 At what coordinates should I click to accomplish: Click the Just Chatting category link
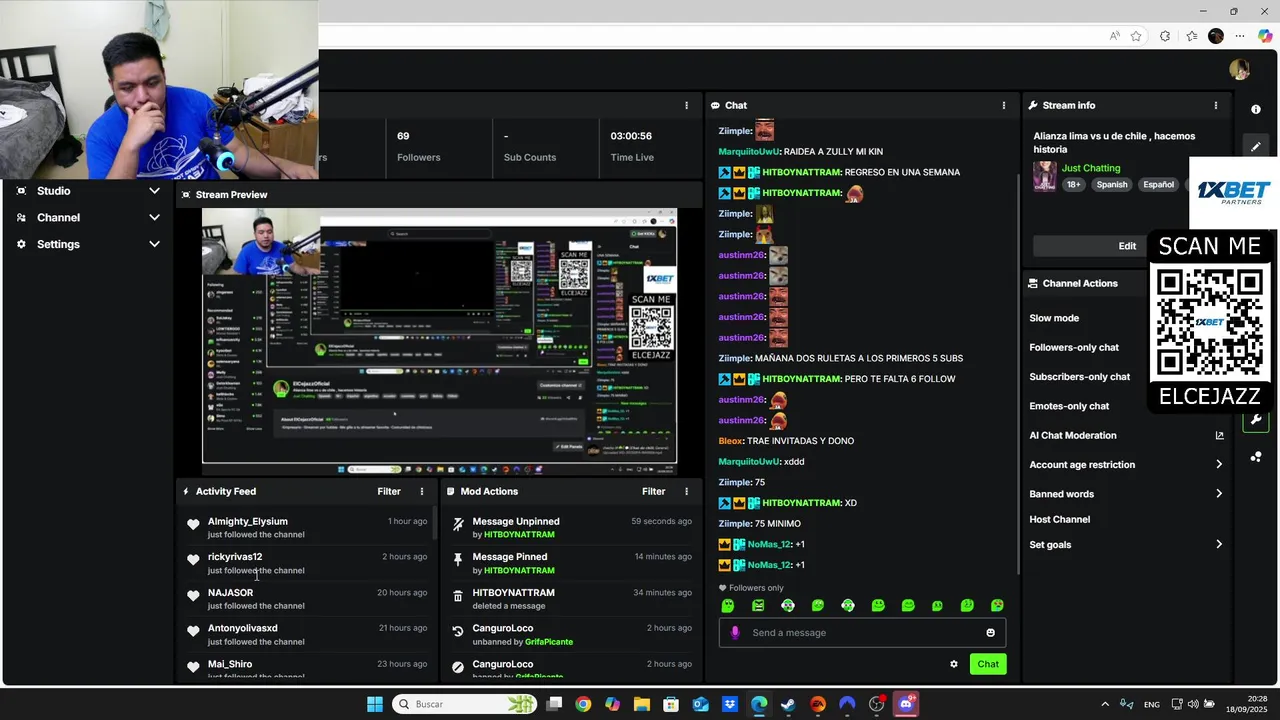tap(1091, 168)
